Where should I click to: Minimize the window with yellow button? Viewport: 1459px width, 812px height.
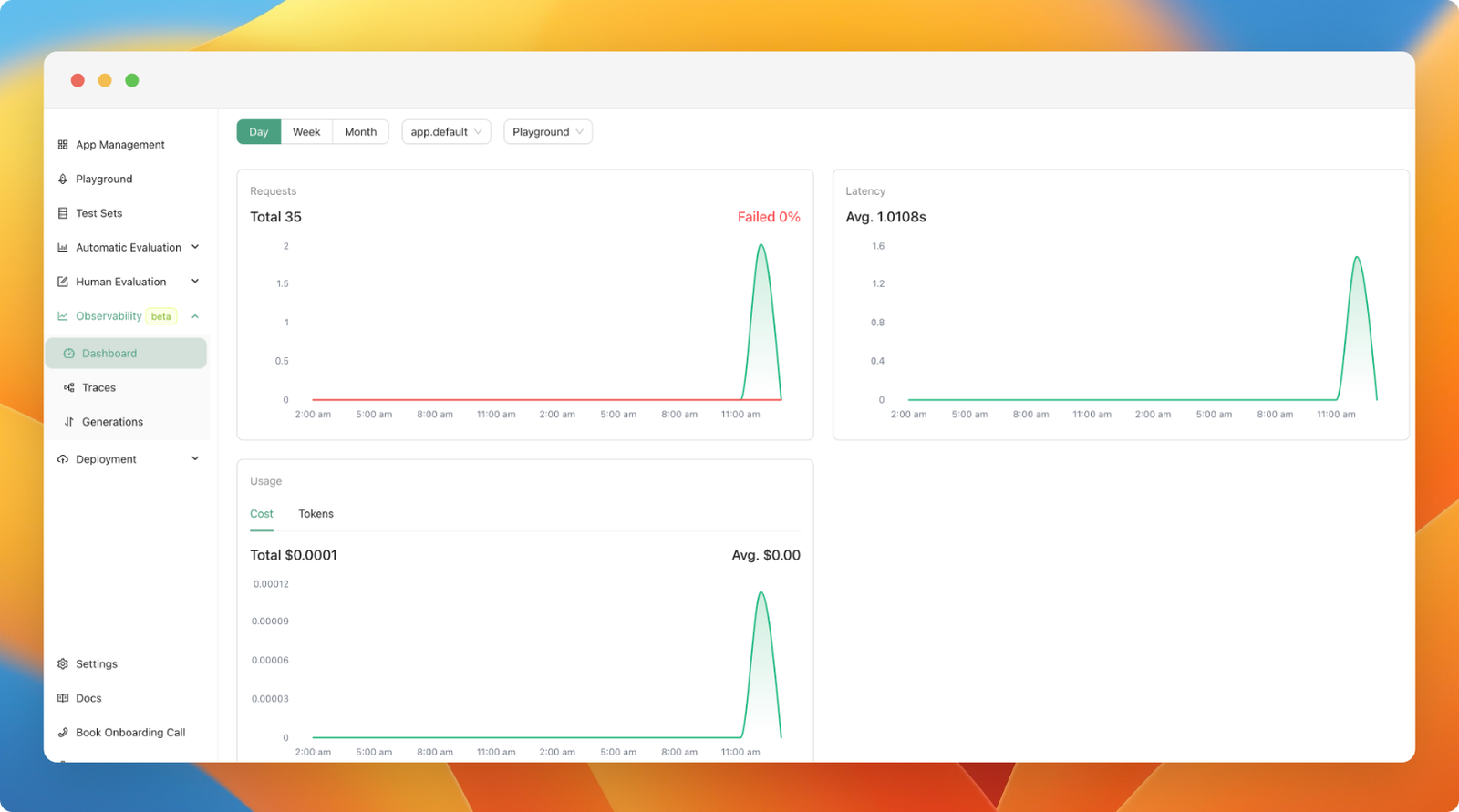coord(105,80)
